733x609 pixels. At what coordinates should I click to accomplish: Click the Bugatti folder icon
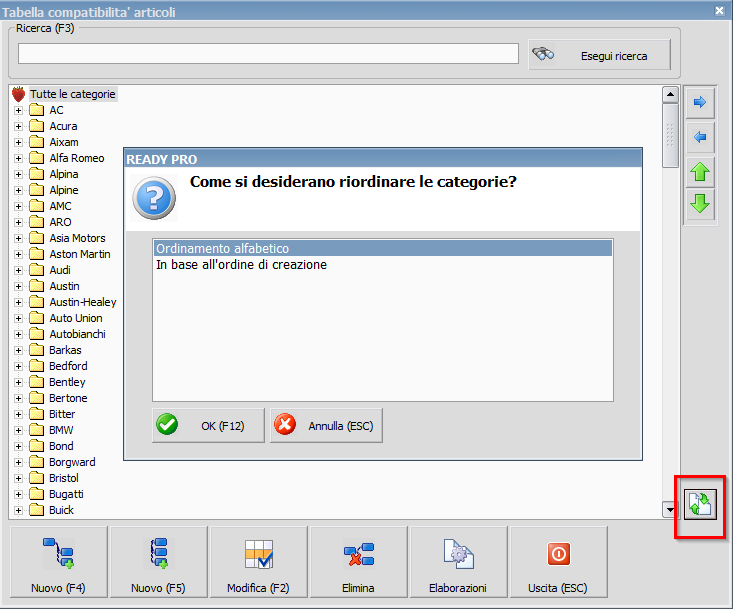pos(36,494)
